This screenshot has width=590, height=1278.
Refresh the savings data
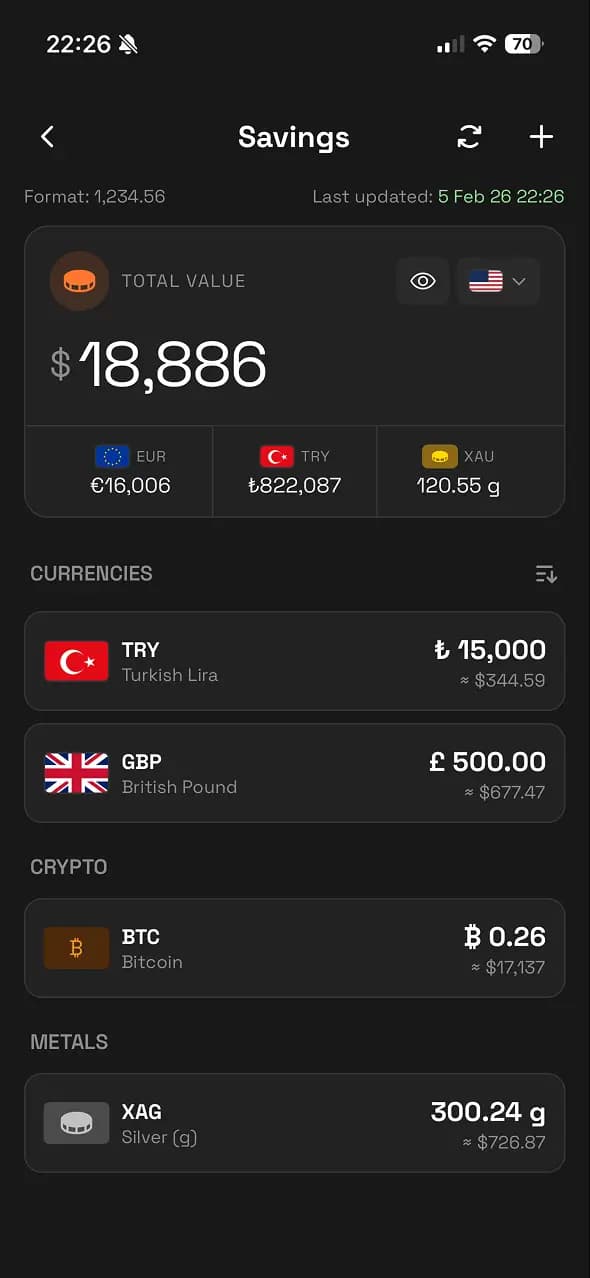tap(469, 137)
